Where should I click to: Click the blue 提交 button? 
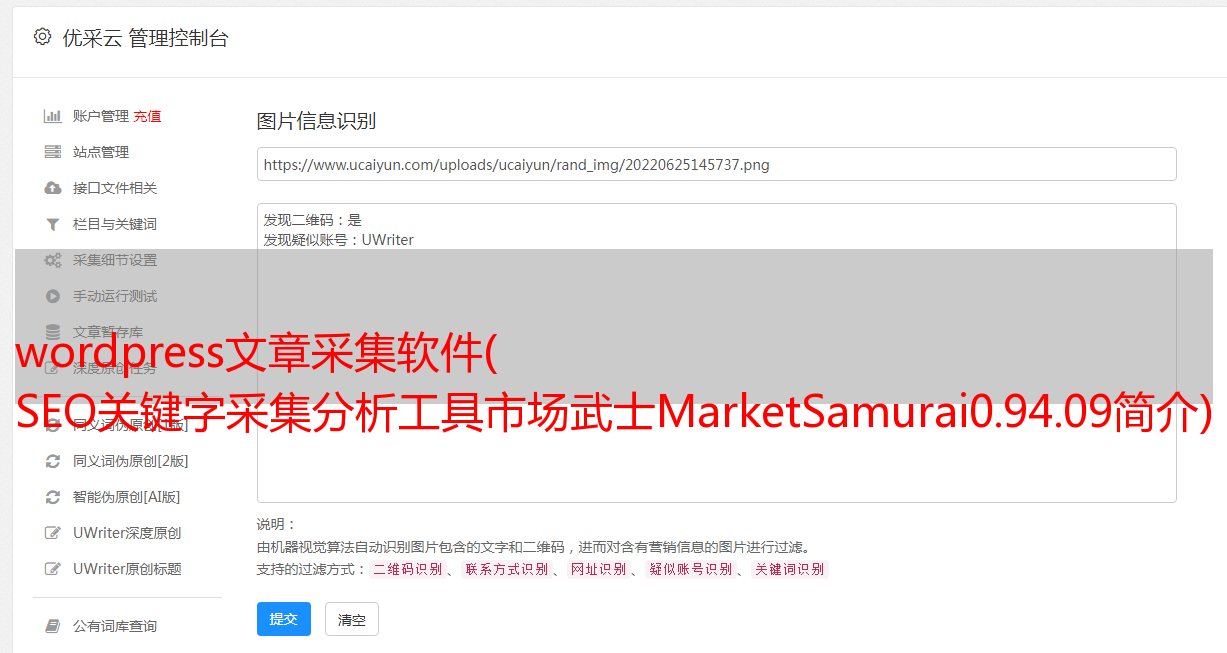point(284,619)
